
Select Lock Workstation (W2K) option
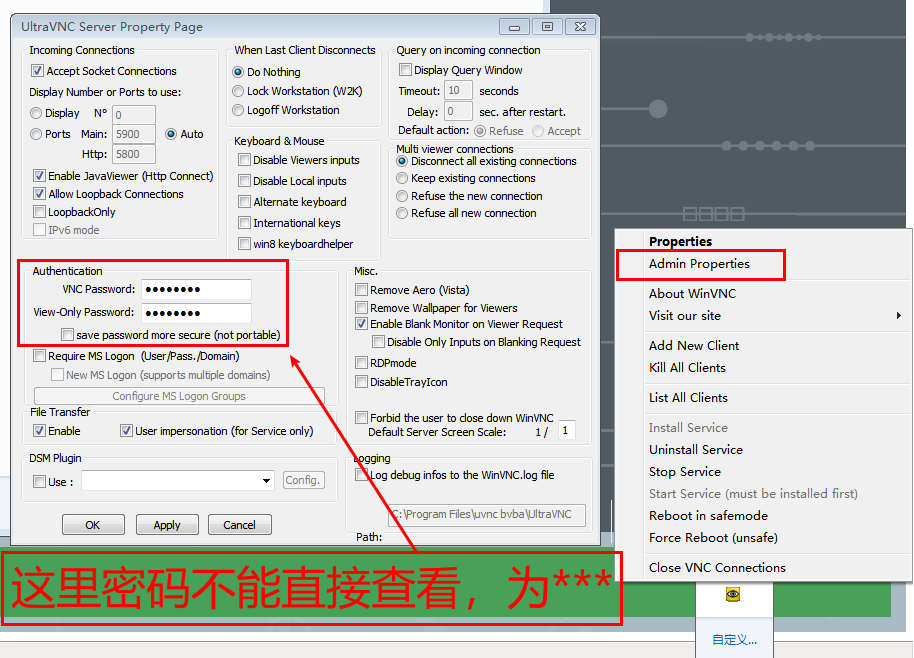238,91
